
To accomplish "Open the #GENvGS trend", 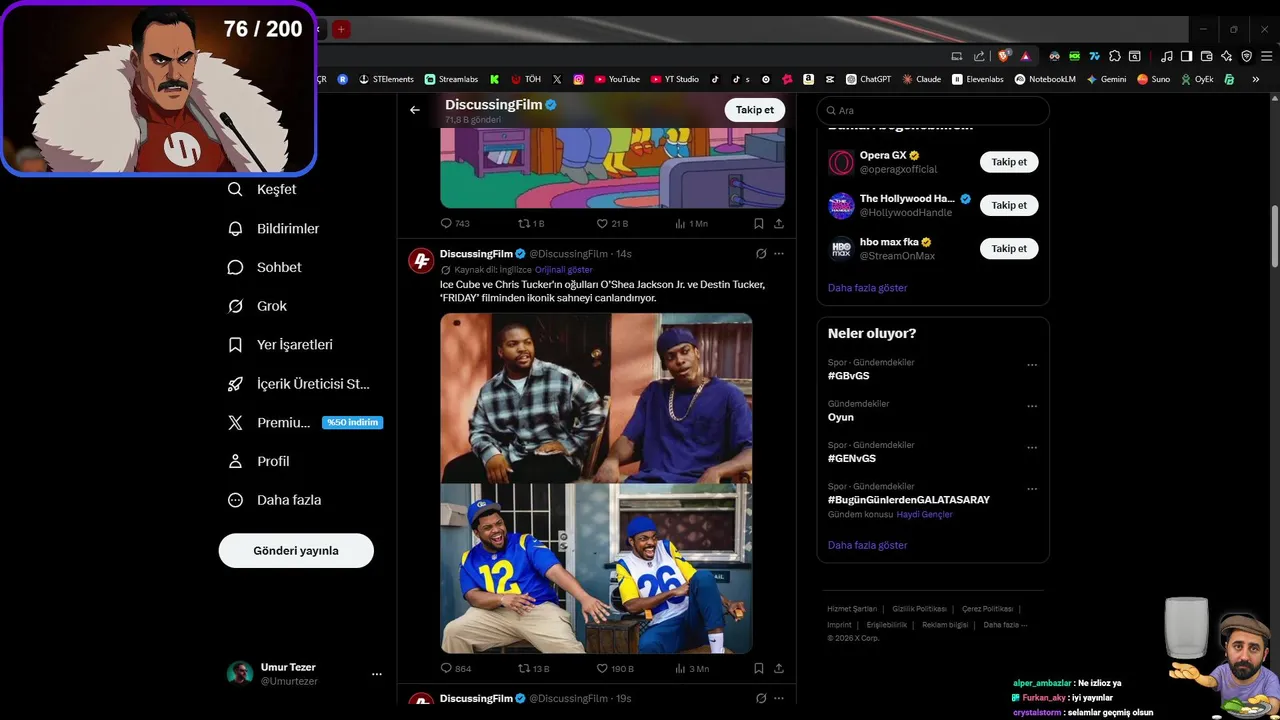I will pos(851,458).
